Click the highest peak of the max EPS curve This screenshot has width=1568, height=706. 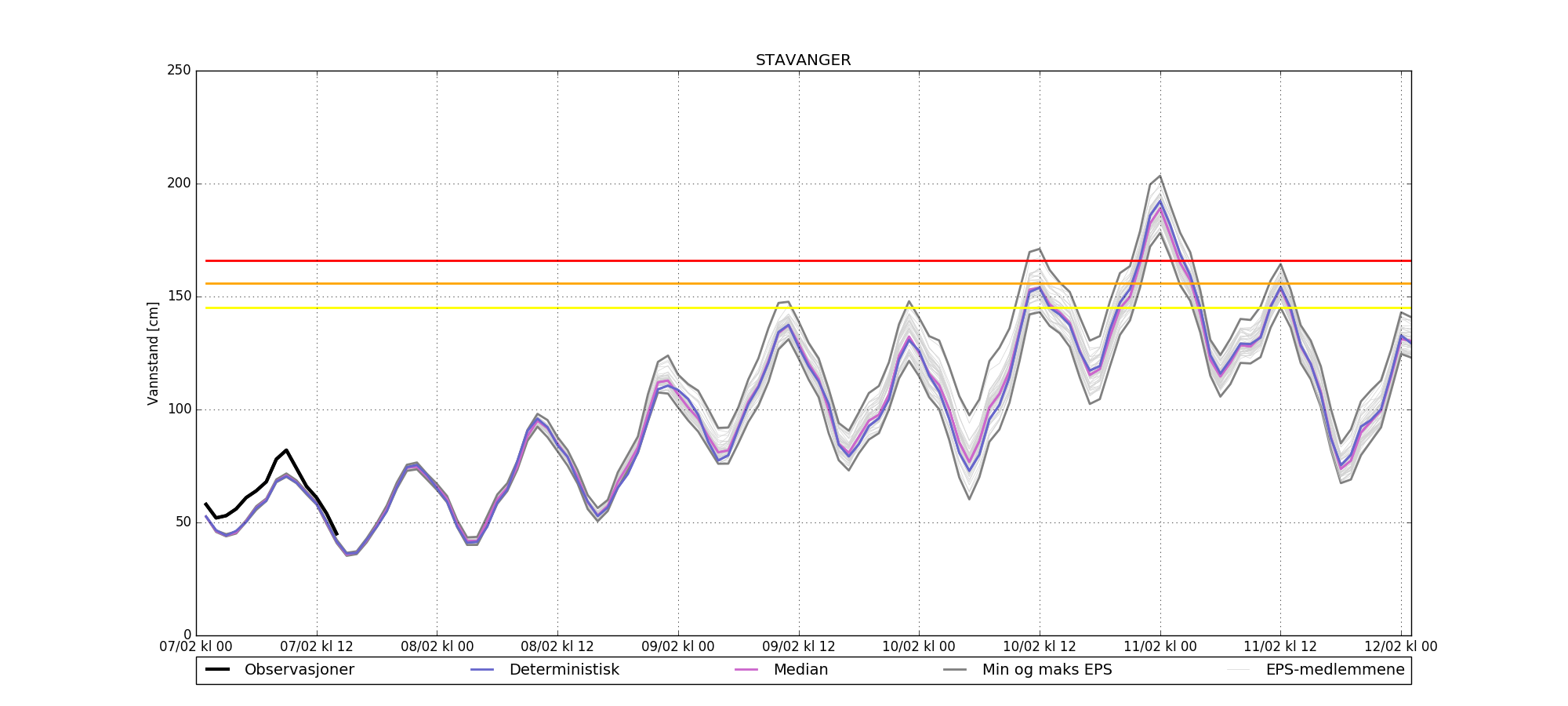[x=1160, y=176]
